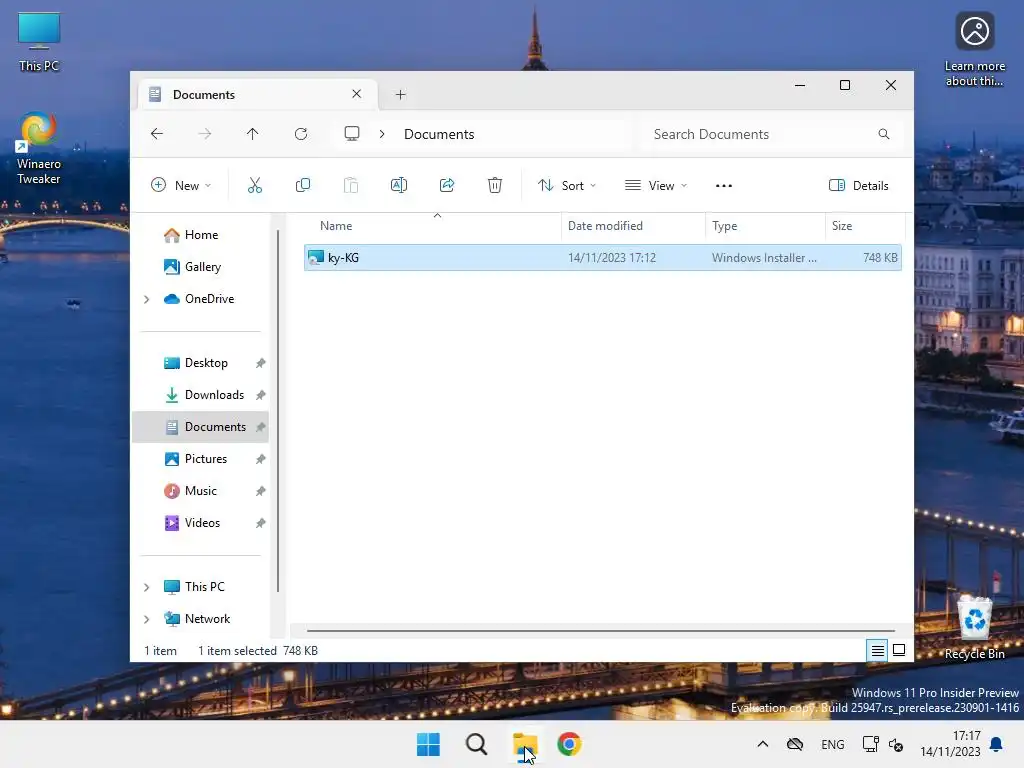Click ENG language indicator in tray
This screenshot has height=768, width=1024.
click(x=833, y=744)
